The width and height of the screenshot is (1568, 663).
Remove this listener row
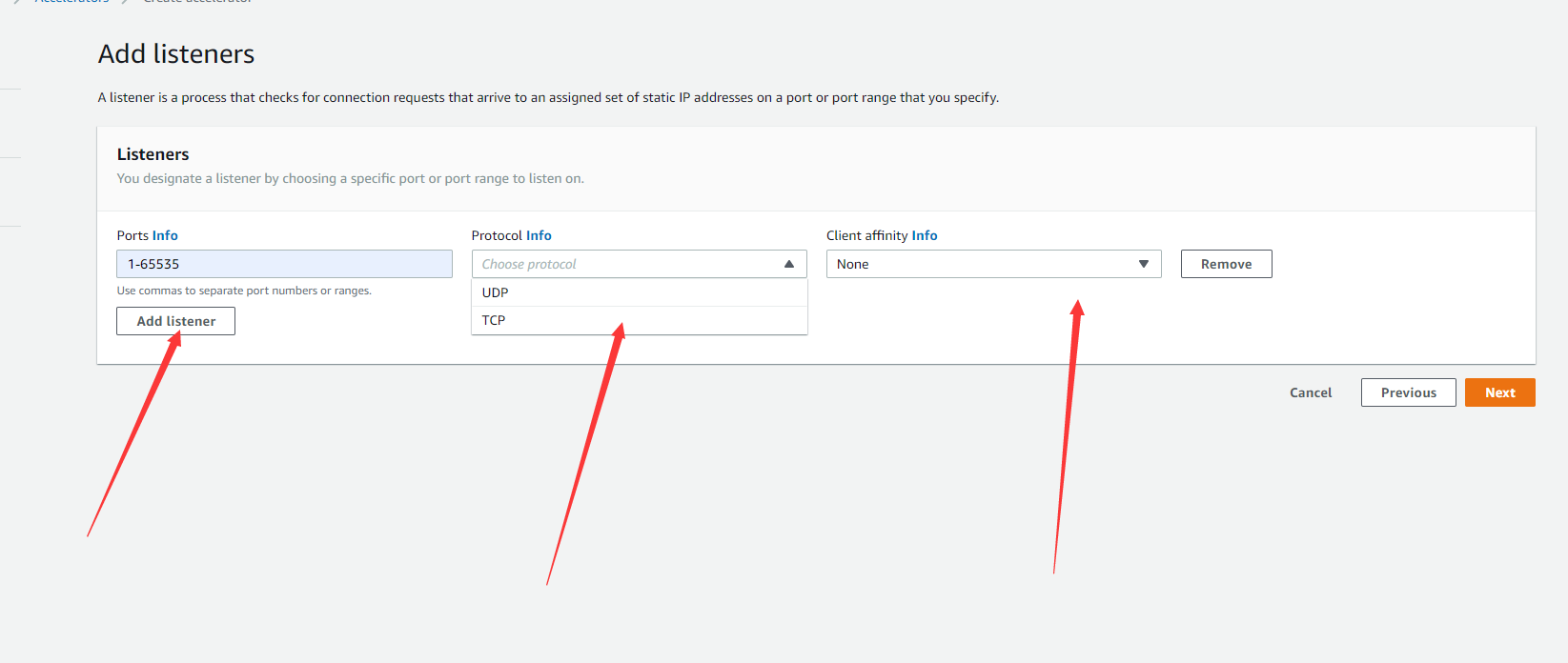pyautogui.click(x=1226, y=264)
